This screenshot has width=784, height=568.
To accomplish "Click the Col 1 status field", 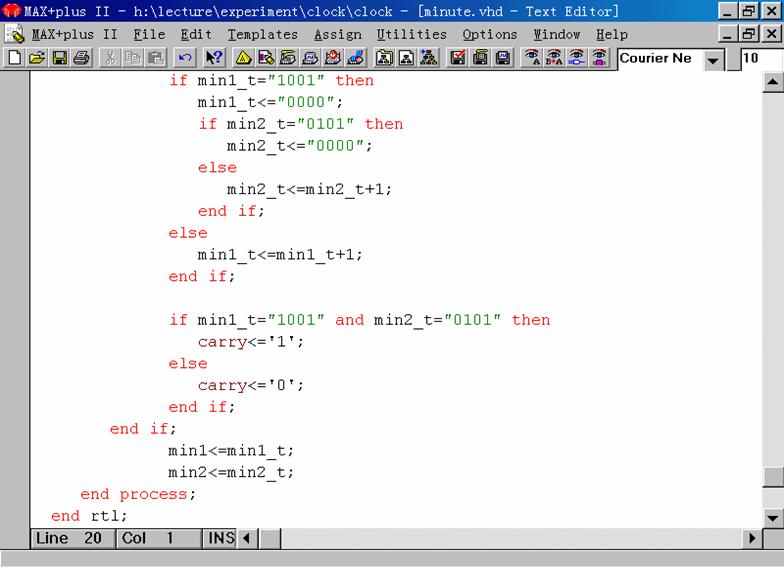I will pos(159,538).
